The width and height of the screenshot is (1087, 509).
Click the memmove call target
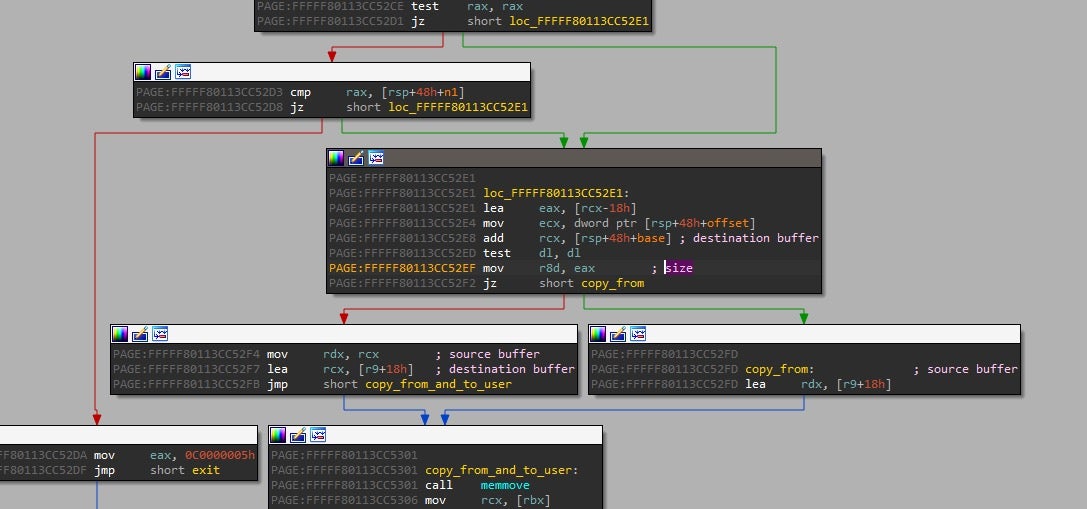pos(507,485)
